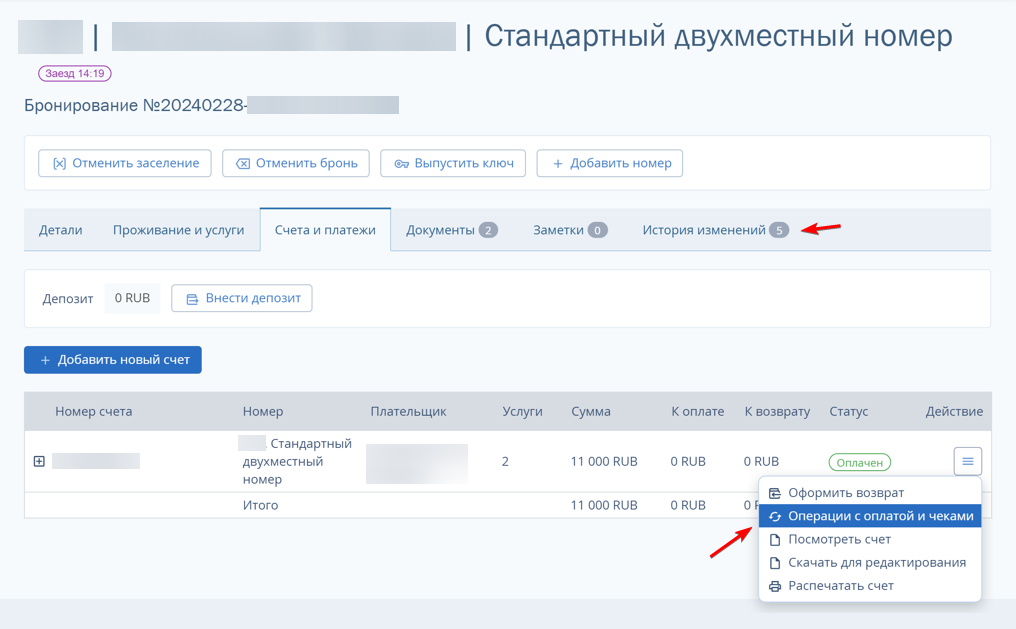Click the Заметки count badge 0
This screenshot has height=629, width=1016.
click(597, 230)
